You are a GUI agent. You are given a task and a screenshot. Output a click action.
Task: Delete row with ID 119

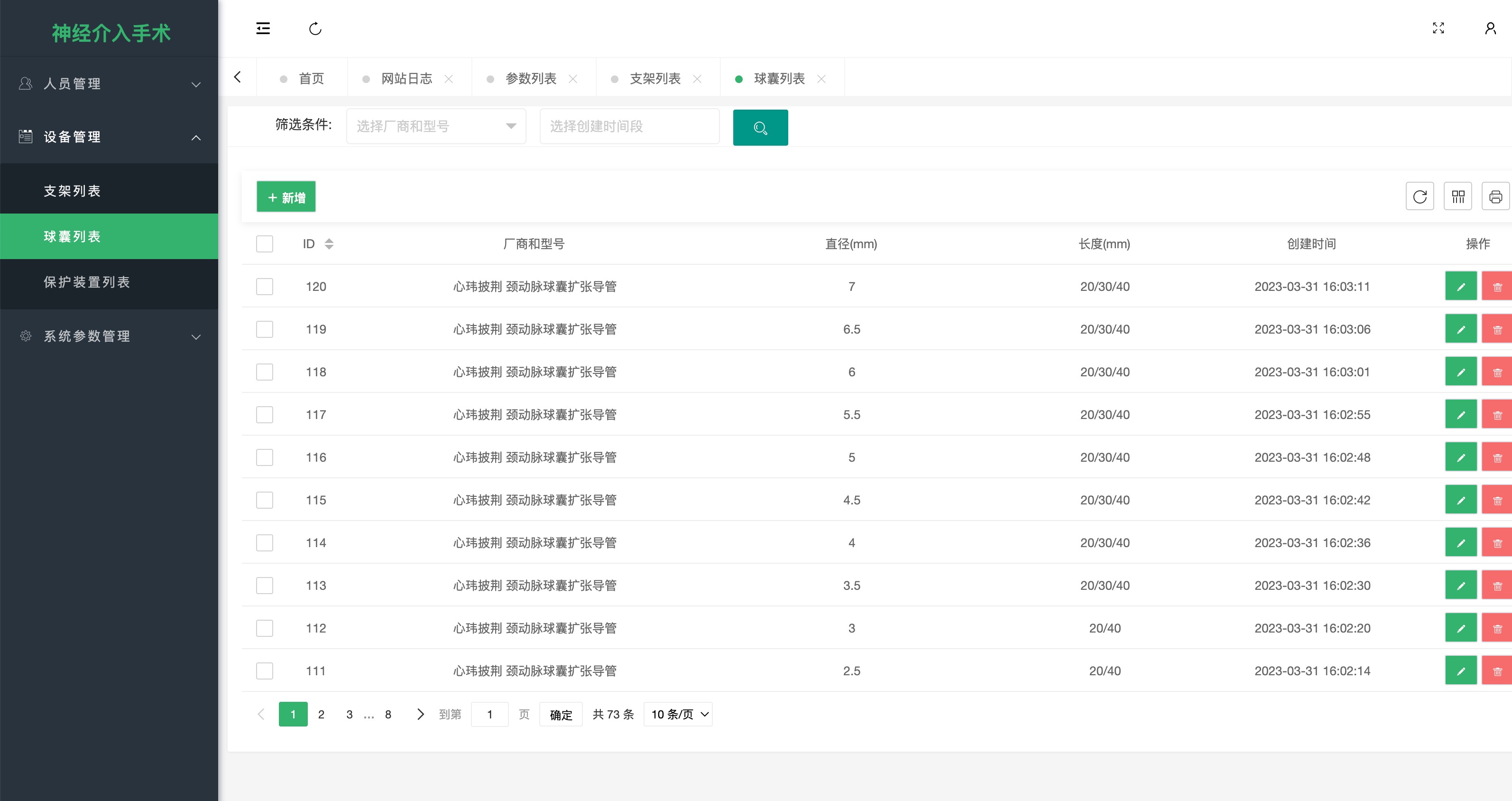(1497, 329)
